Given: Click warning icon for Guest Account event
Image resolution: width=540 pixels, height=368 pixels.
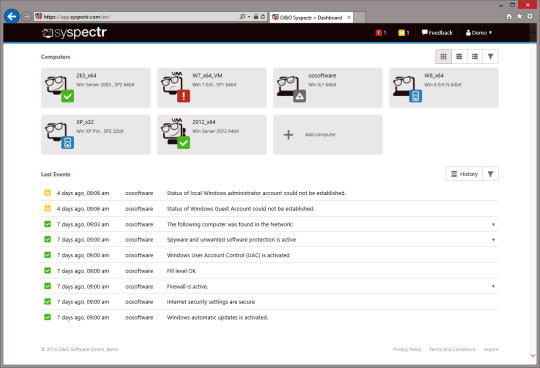Looking at the screenshot, I should tap(48, 208).
